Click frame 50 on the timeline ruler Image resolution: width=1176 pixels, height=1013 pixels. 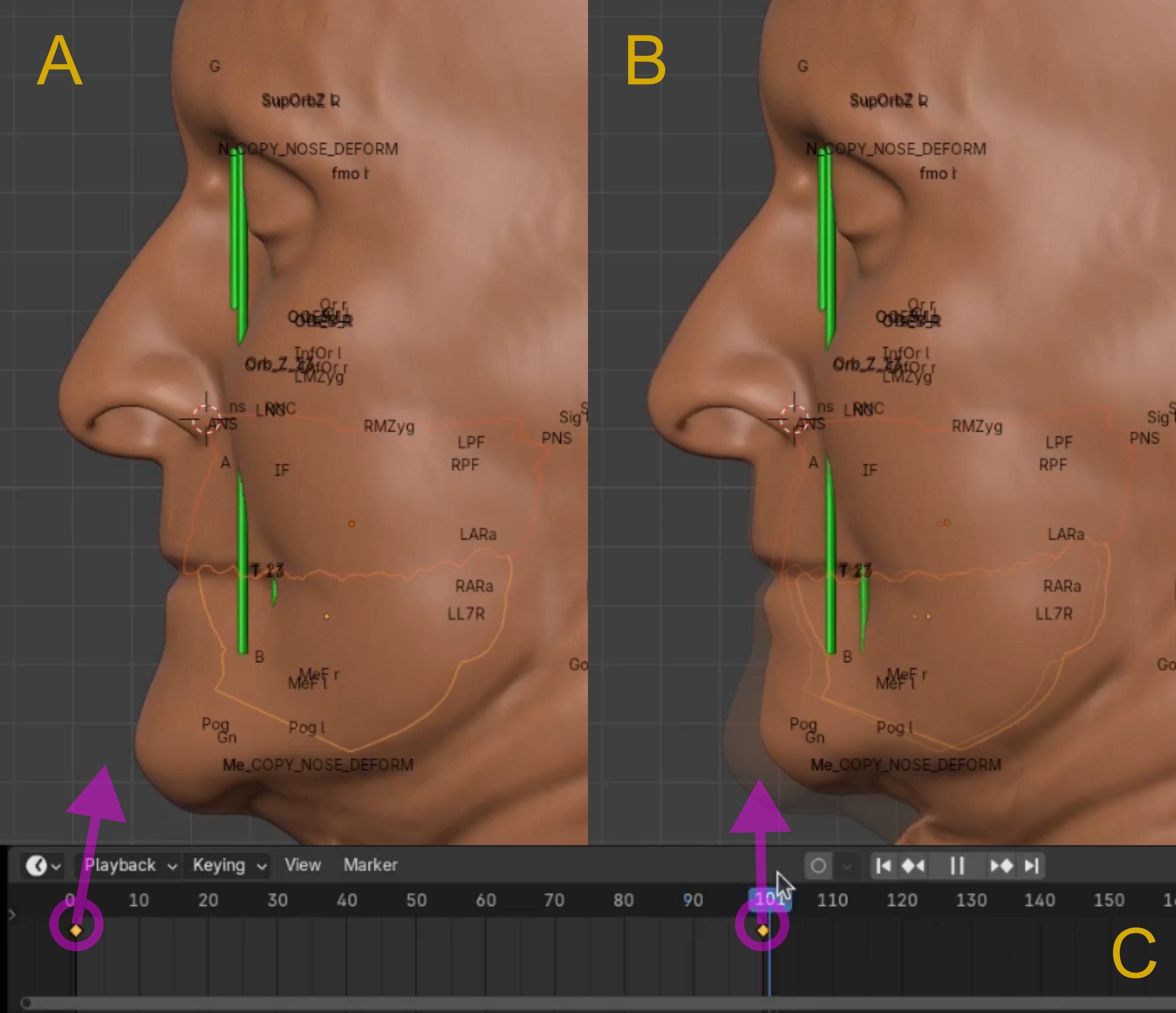coord(416,900)
